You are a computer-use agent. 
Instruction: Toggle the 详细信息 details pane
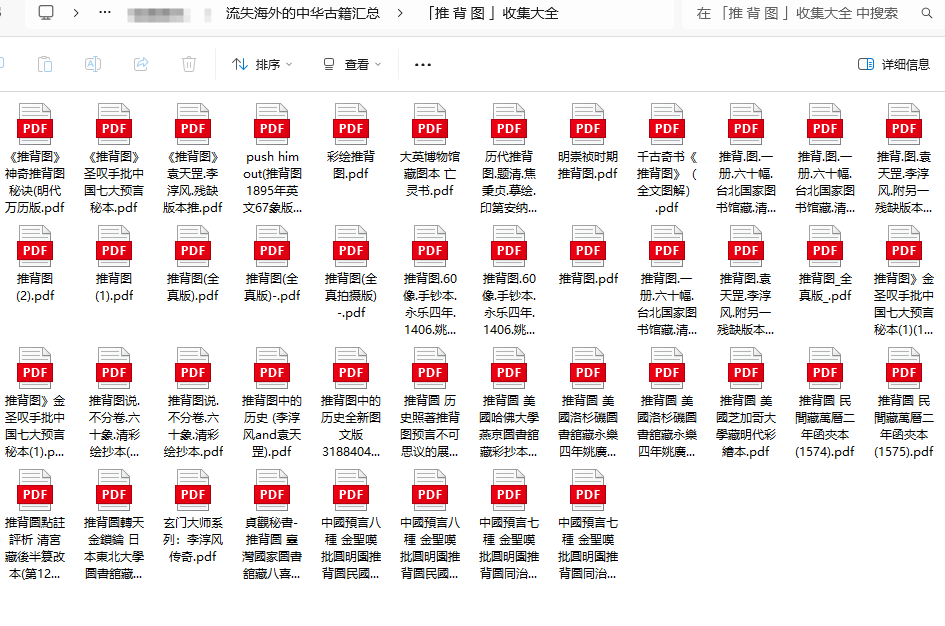point(897,64)
